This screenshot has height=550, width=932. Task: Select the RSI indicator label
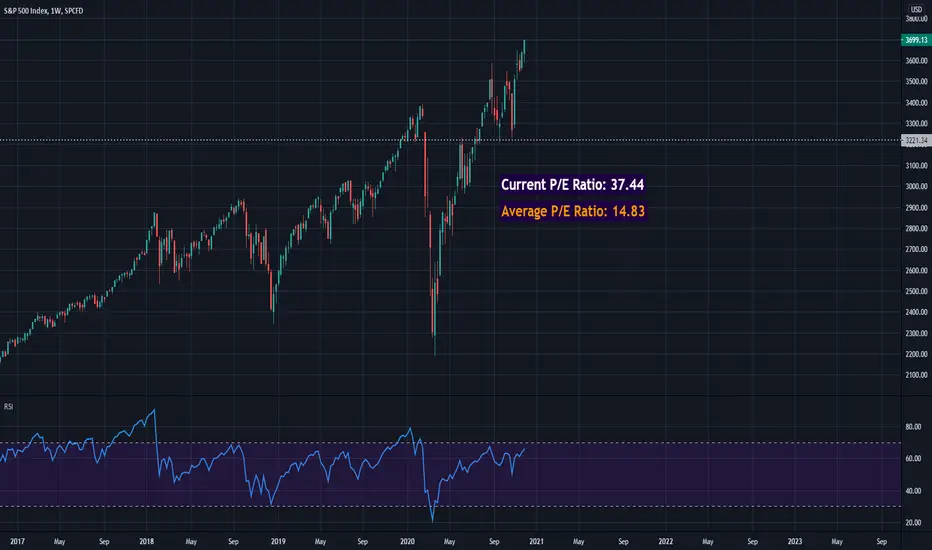(x=8, y=407)
